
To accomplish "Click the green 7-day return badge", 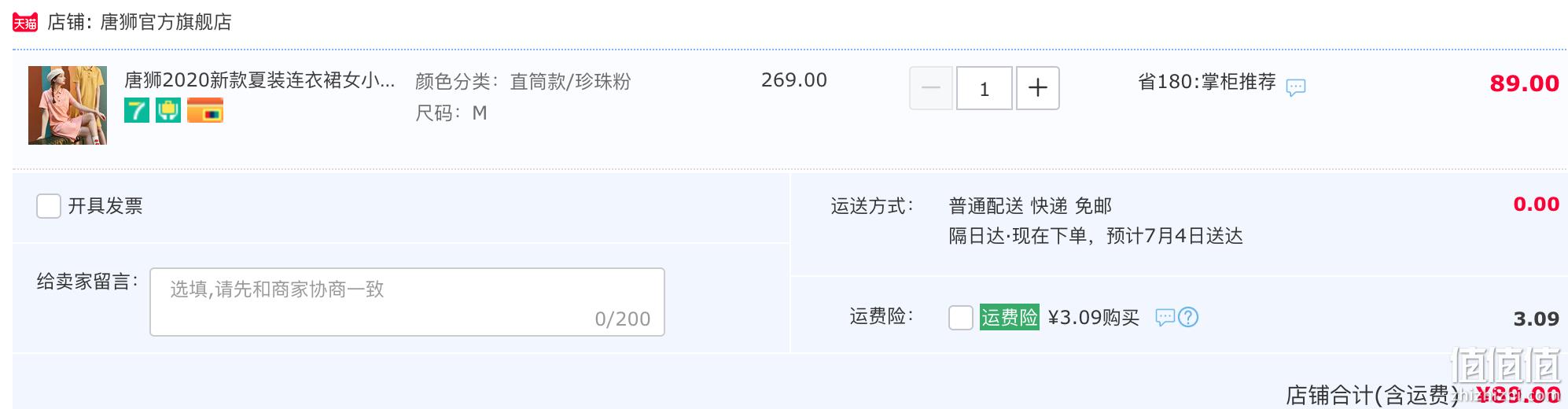I will point(137,110).
